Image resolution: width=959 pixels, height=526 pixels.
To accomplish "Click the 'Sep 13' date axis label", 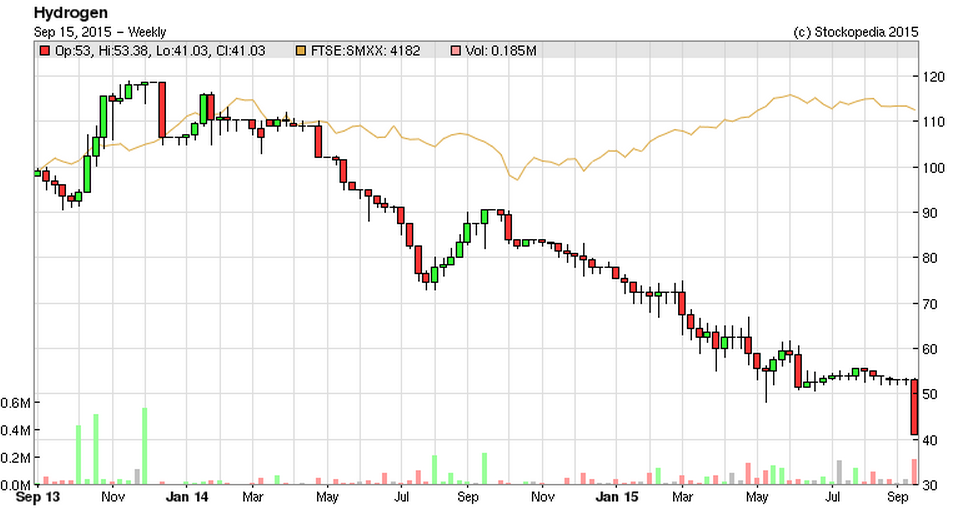I will [37, 497].
